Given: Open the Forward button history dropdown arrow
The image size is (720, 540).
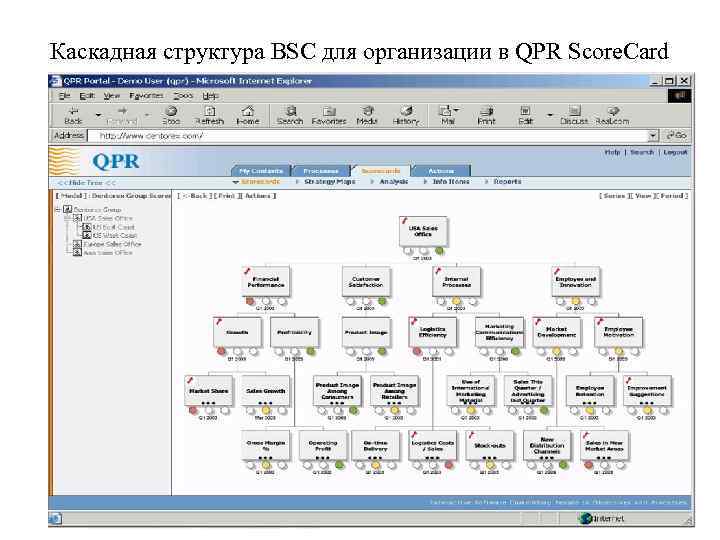Looking at the screenshot, I should 147,115.
